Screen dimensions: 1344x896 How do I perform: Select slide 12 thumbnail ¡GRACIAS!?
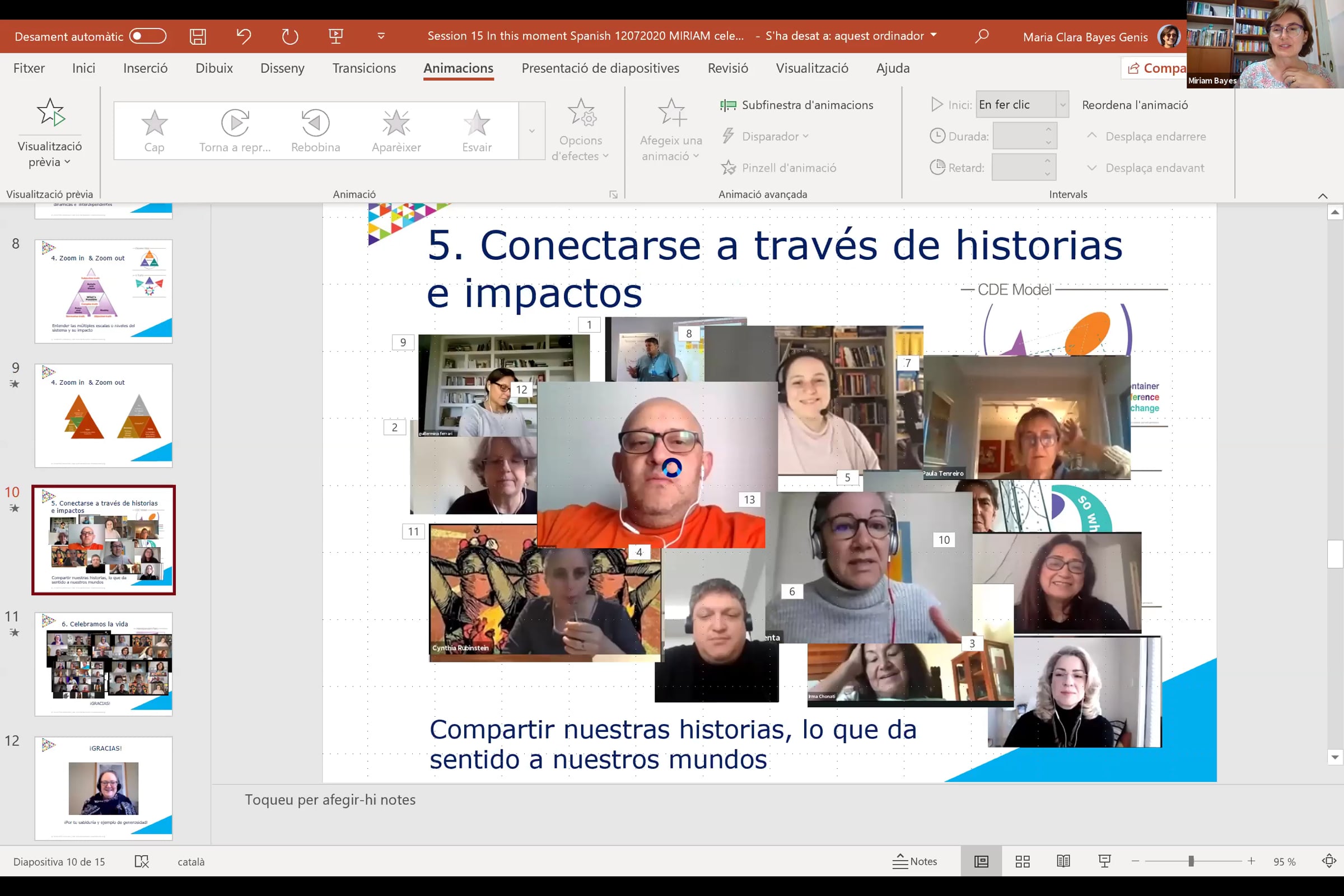(104, 788)
